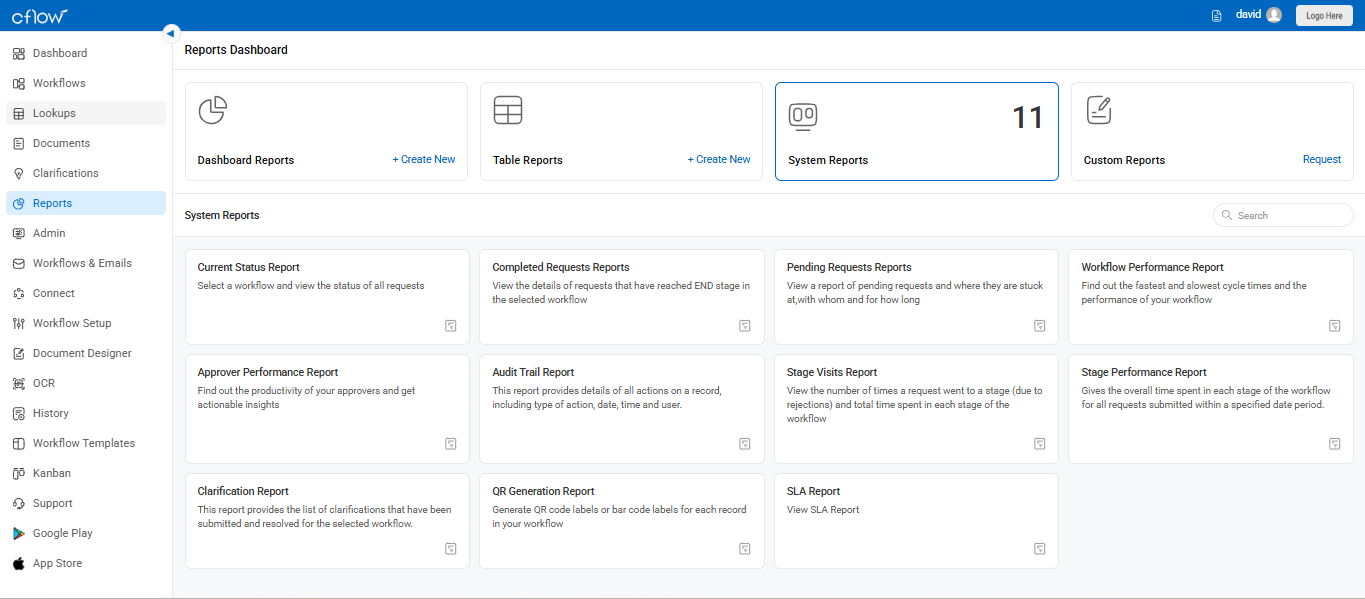Open Clarification Report card icon
This screenshot has height=599, width=1365.
click(x=451, y=548)
